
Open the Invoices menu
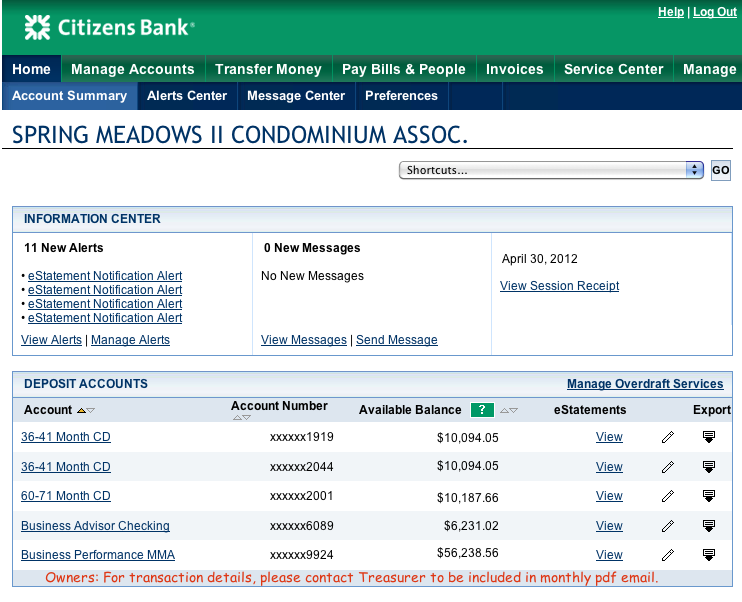pyautogui.click(x=515, y=69)
